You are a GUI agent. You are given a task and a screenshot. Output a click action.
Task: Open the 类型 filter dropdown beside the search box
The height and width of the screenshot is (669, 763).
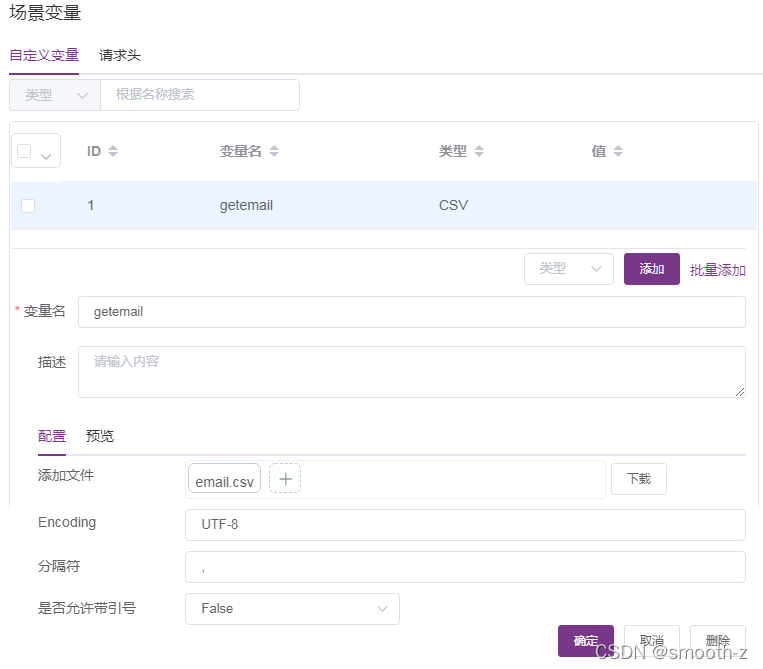[55, 95]
